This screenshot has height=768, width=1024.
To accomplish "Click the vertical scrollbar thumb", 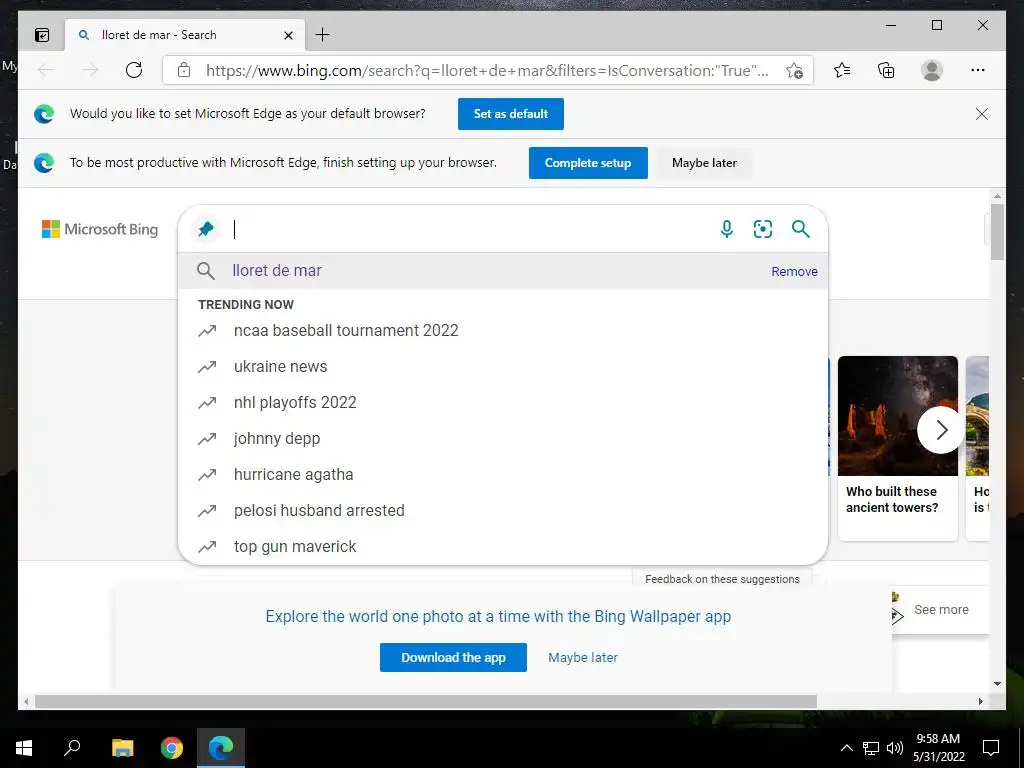I will click(997, 232).
